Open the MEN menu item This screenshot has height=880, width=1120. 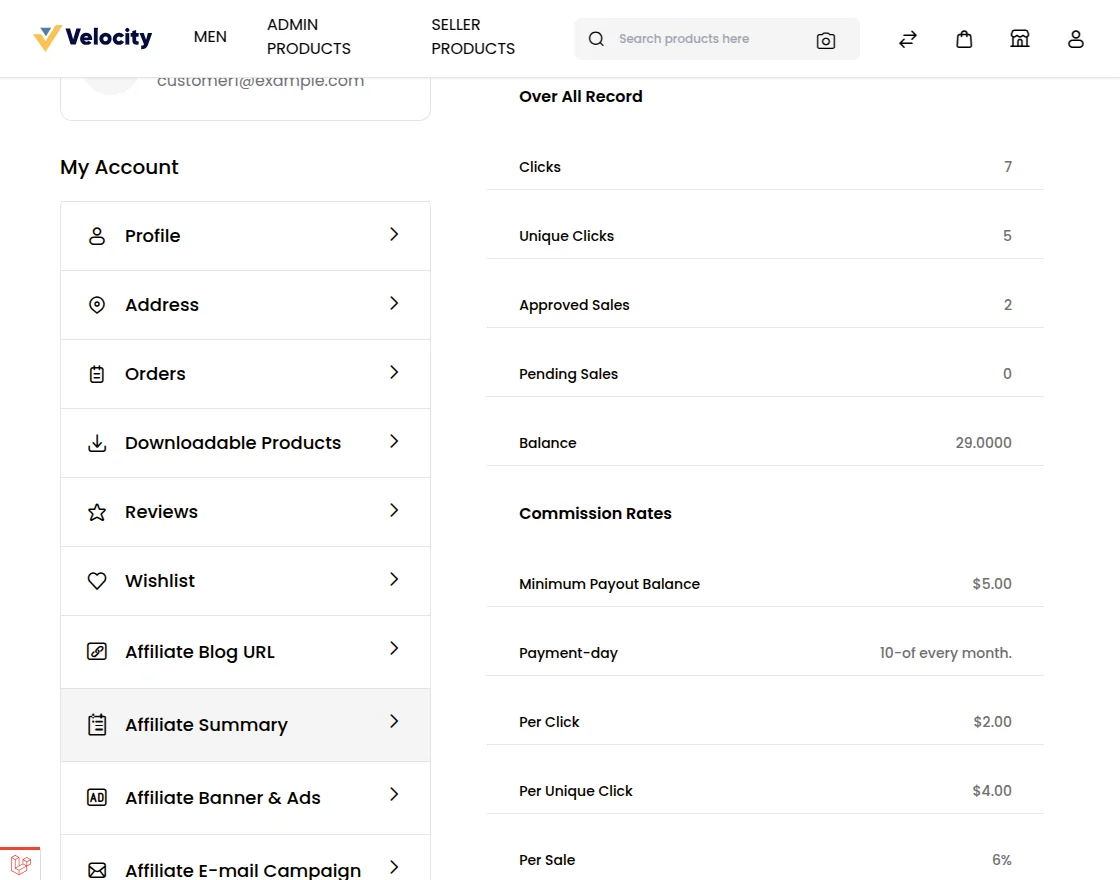pos(210,37)
